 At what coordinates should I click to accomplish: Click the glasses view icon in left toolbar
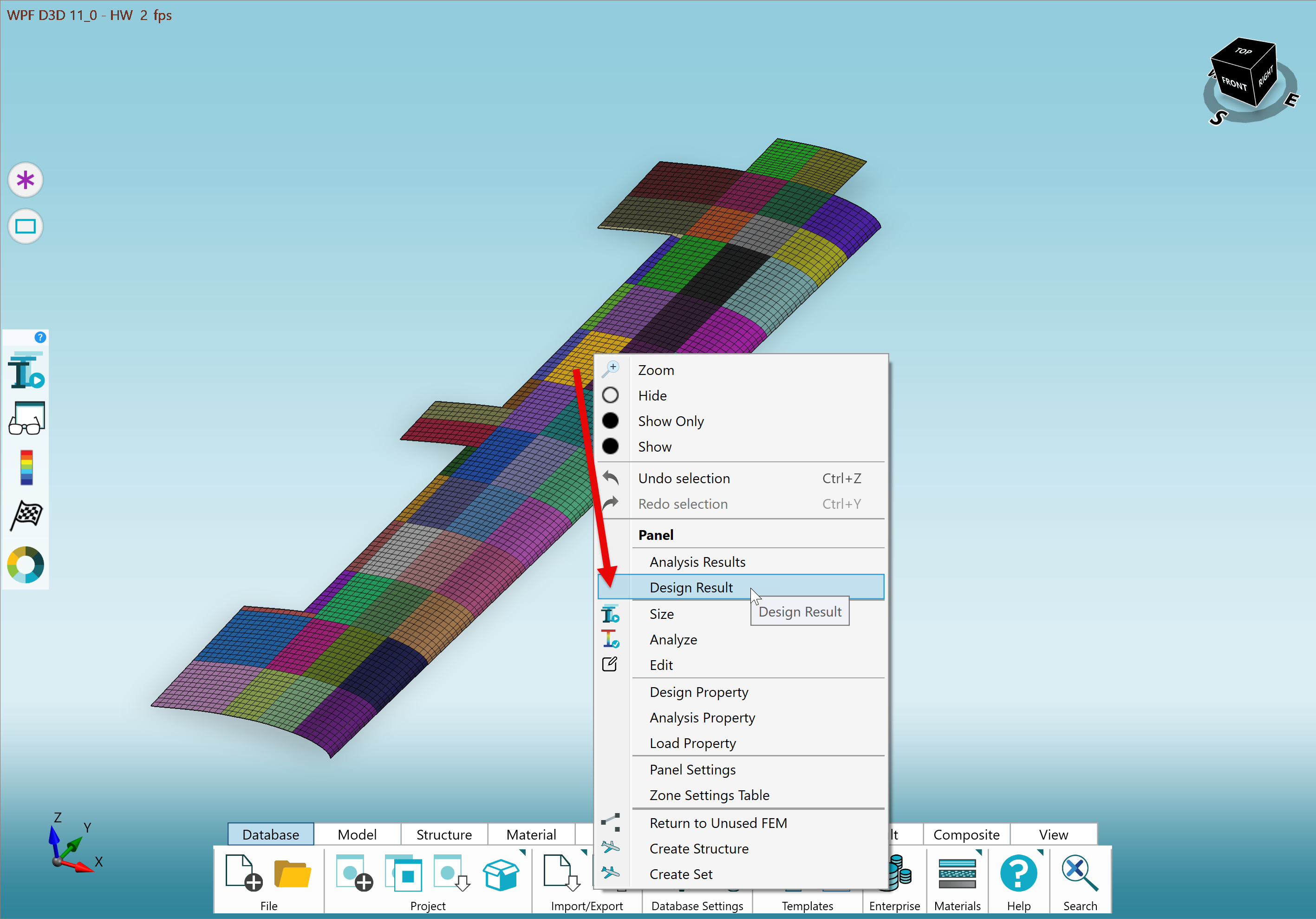[x=26, y=419]
